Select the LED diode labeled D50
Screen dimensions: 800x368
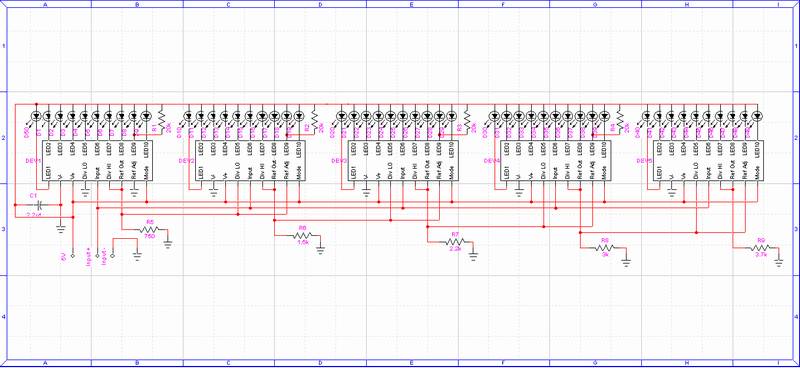pos(35,116)
